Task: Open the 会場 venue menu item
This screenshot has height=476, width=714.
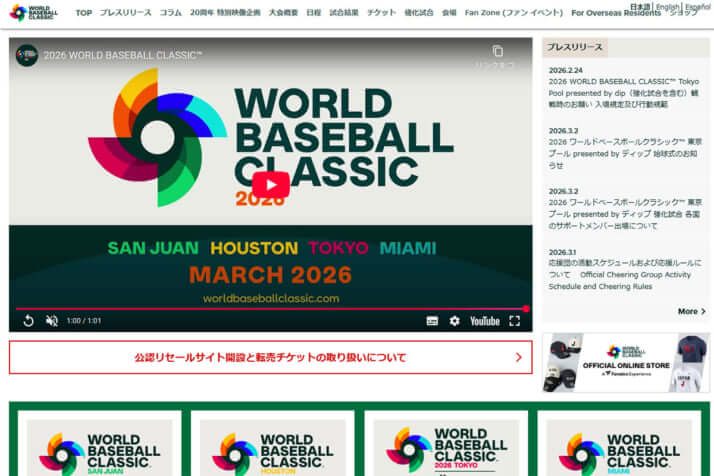Action: [449, 13]
